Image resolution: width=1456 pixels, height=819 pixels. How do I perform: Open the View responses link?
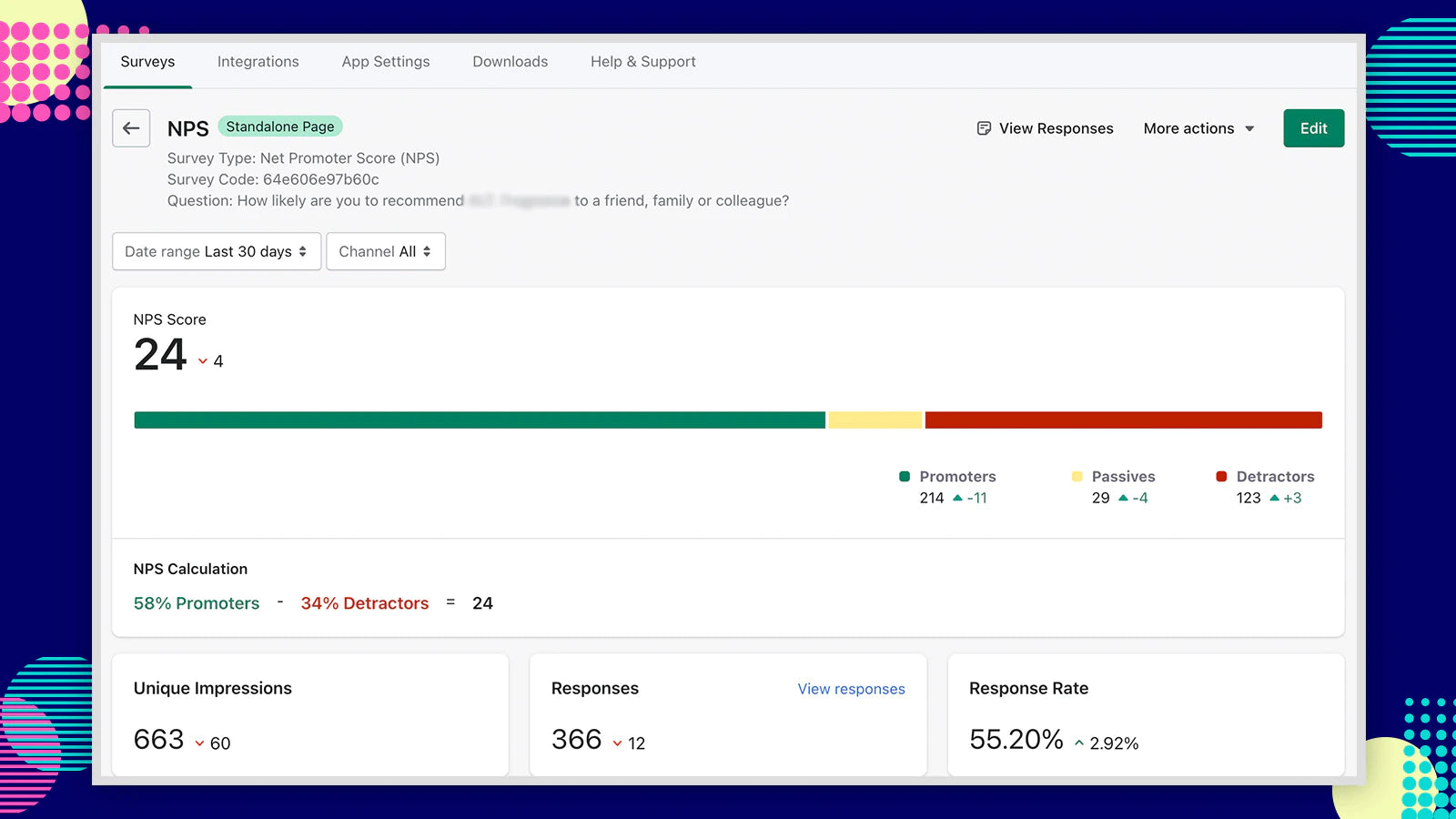point(851,689)
